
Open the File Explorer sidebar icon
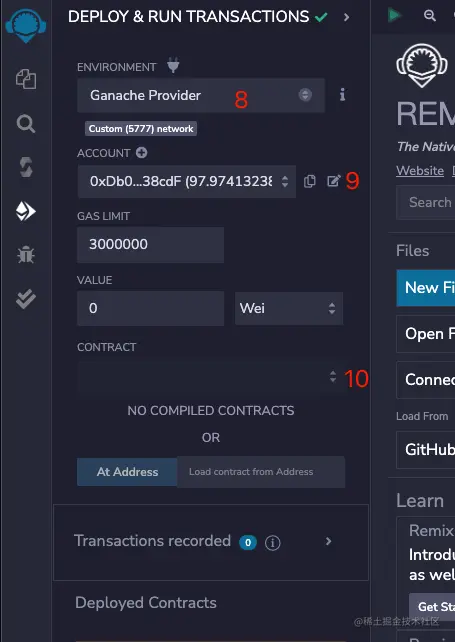click(26, 79)
